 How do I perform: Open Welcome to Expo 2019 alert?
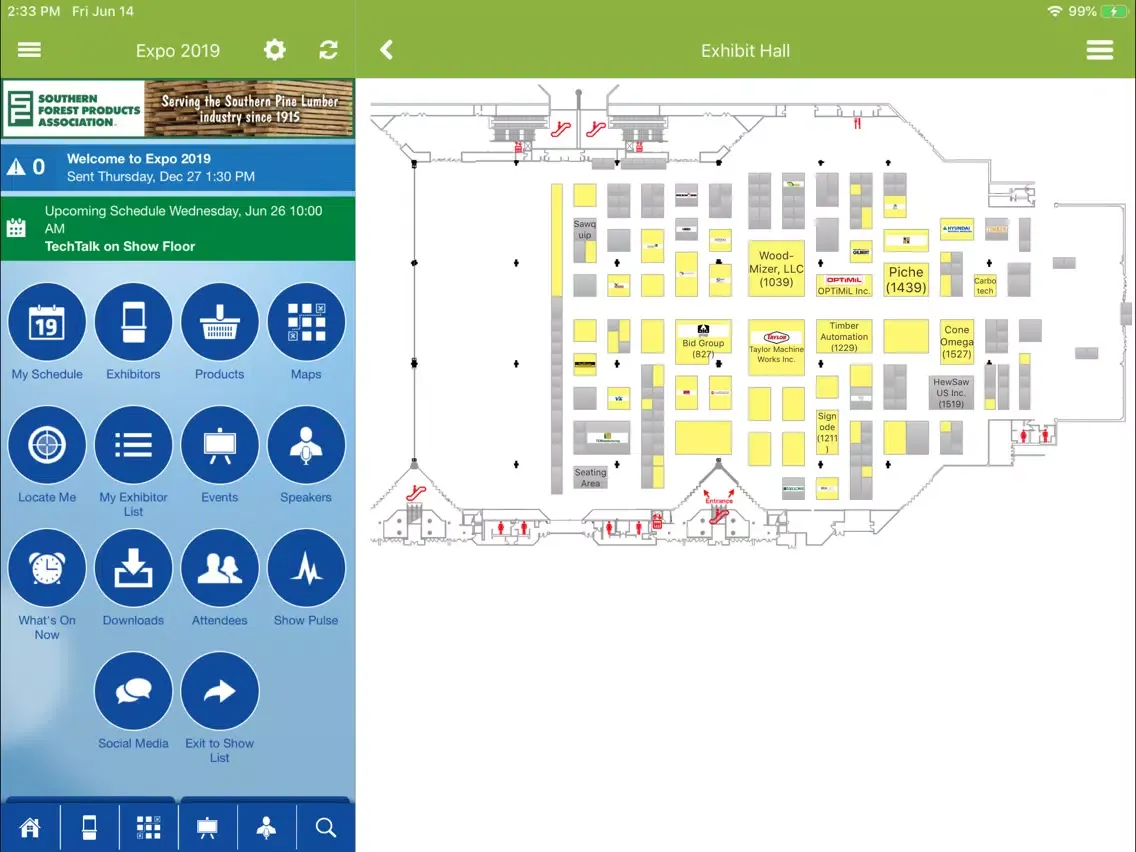click(x=178, y=167)
